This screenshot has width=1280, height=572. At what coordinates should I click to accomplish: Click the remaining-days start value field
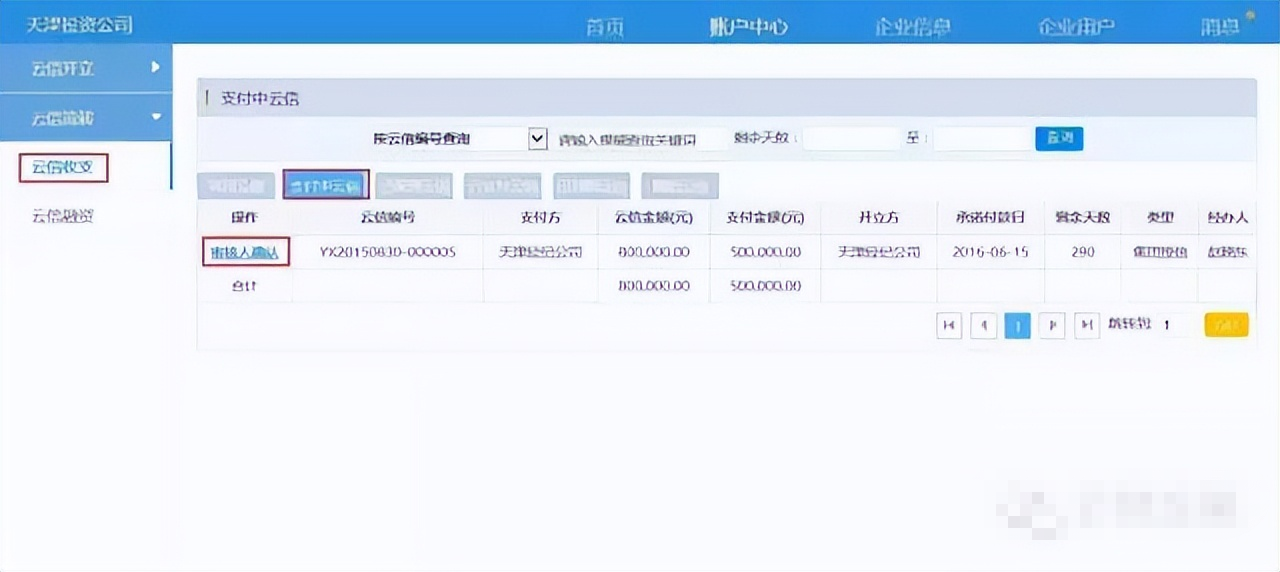pos(849,139)
